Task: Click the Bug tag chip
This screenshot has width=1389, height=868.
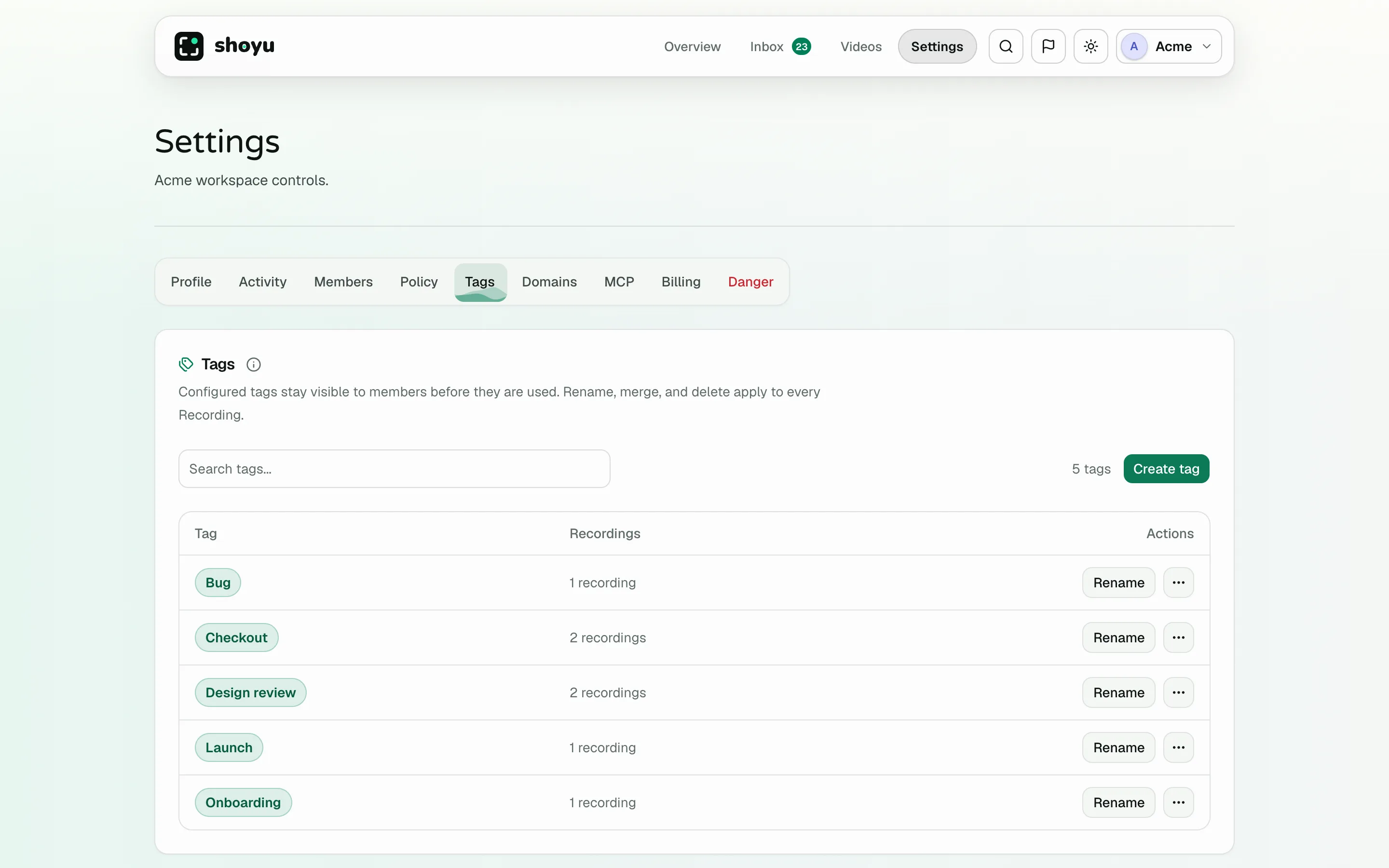Action: click(218, 583)
